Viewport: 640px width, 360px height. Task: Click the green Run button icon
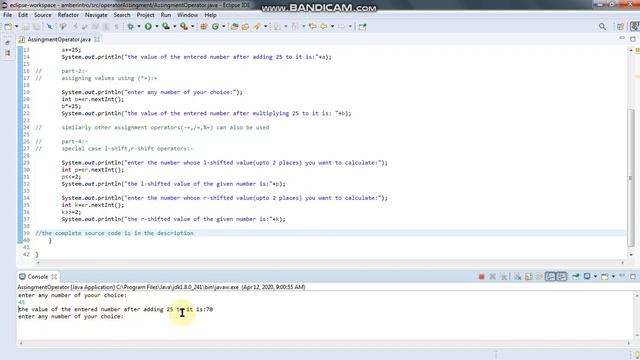tap(148, 27)
